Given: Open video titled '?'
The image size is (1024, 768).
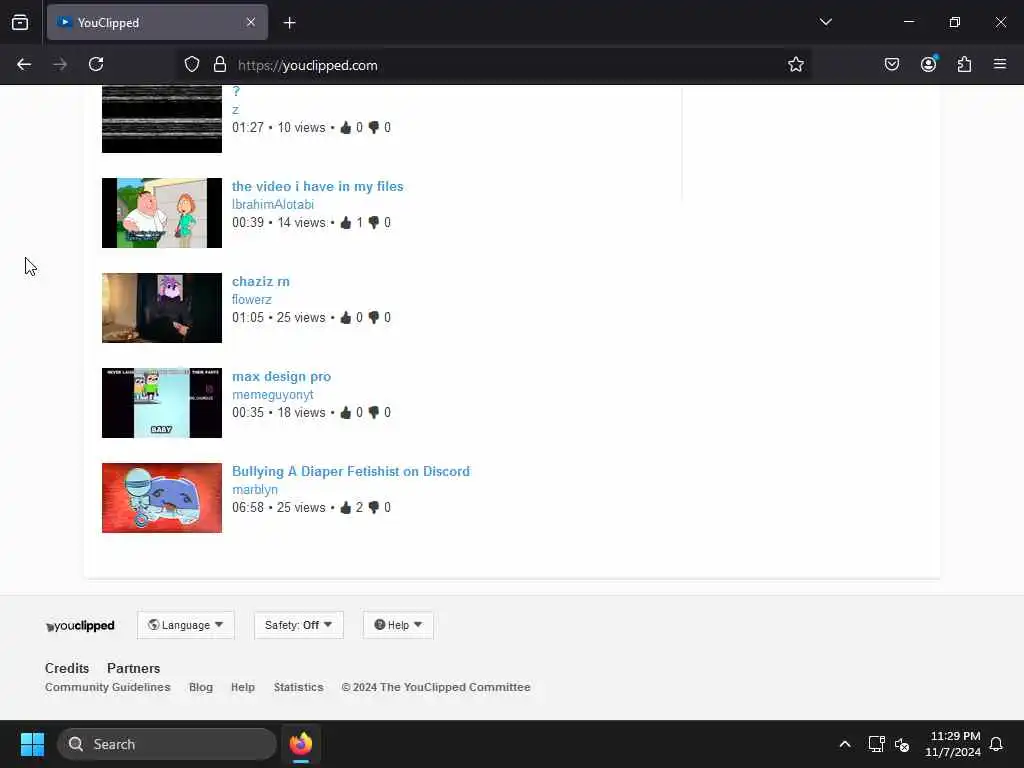Looking at the screenshot, I should pyautogui.click(x=236, y=91).
